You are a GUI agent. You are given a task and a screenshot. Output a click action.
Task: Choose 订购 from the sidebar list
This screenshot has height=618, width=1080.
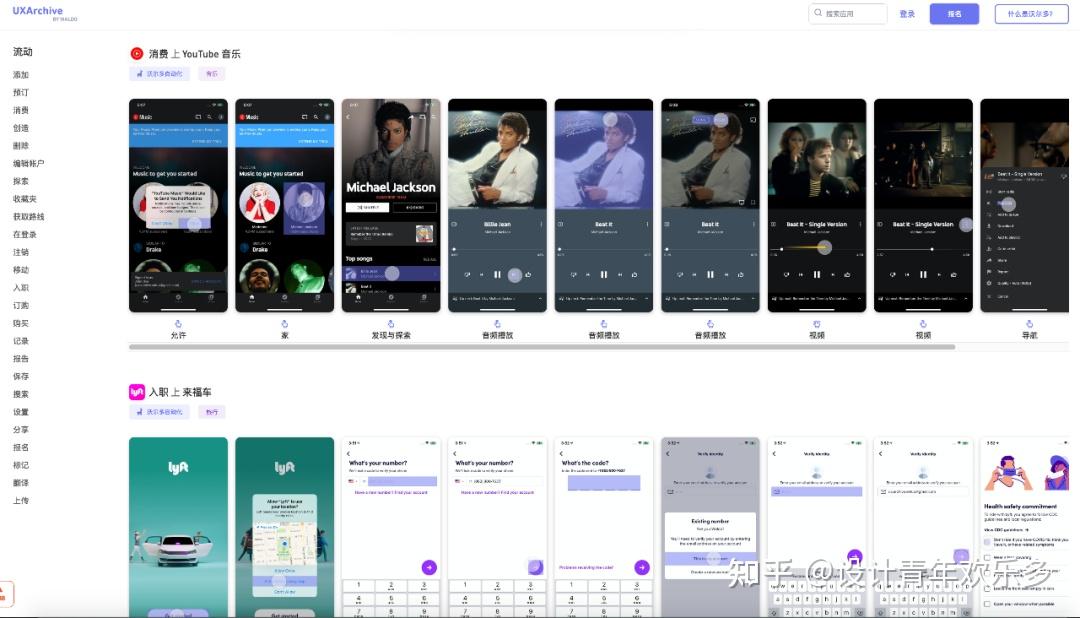point(21,305)
